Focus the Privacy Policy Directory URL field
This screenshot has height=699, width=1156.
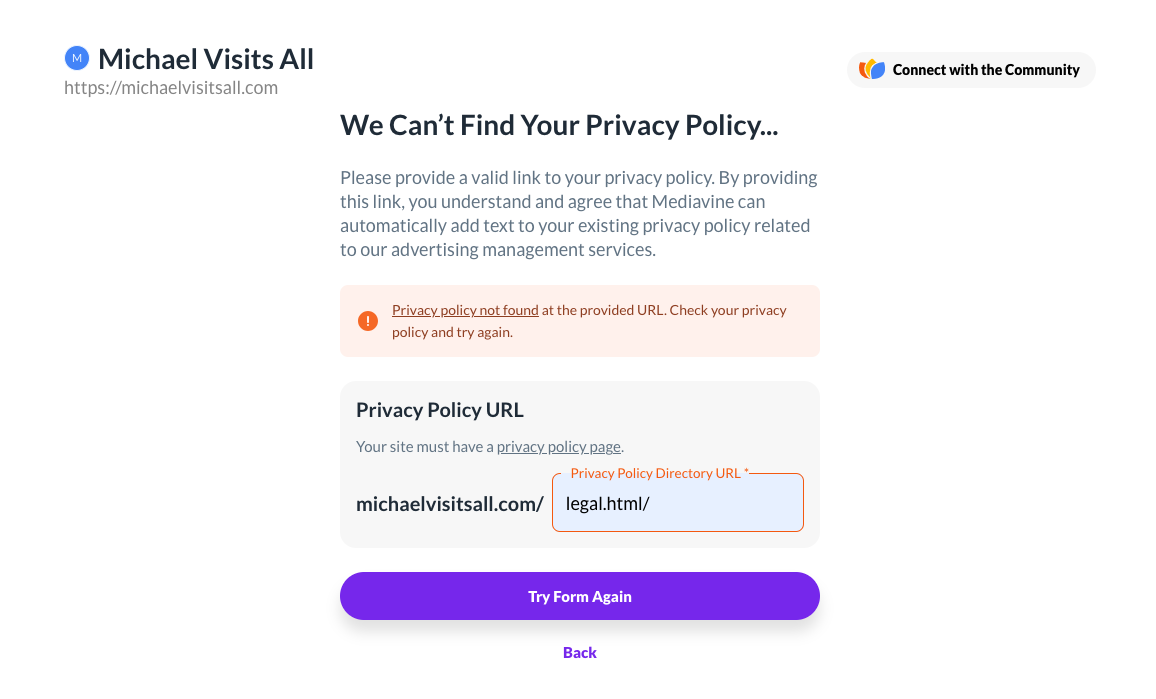678,503
